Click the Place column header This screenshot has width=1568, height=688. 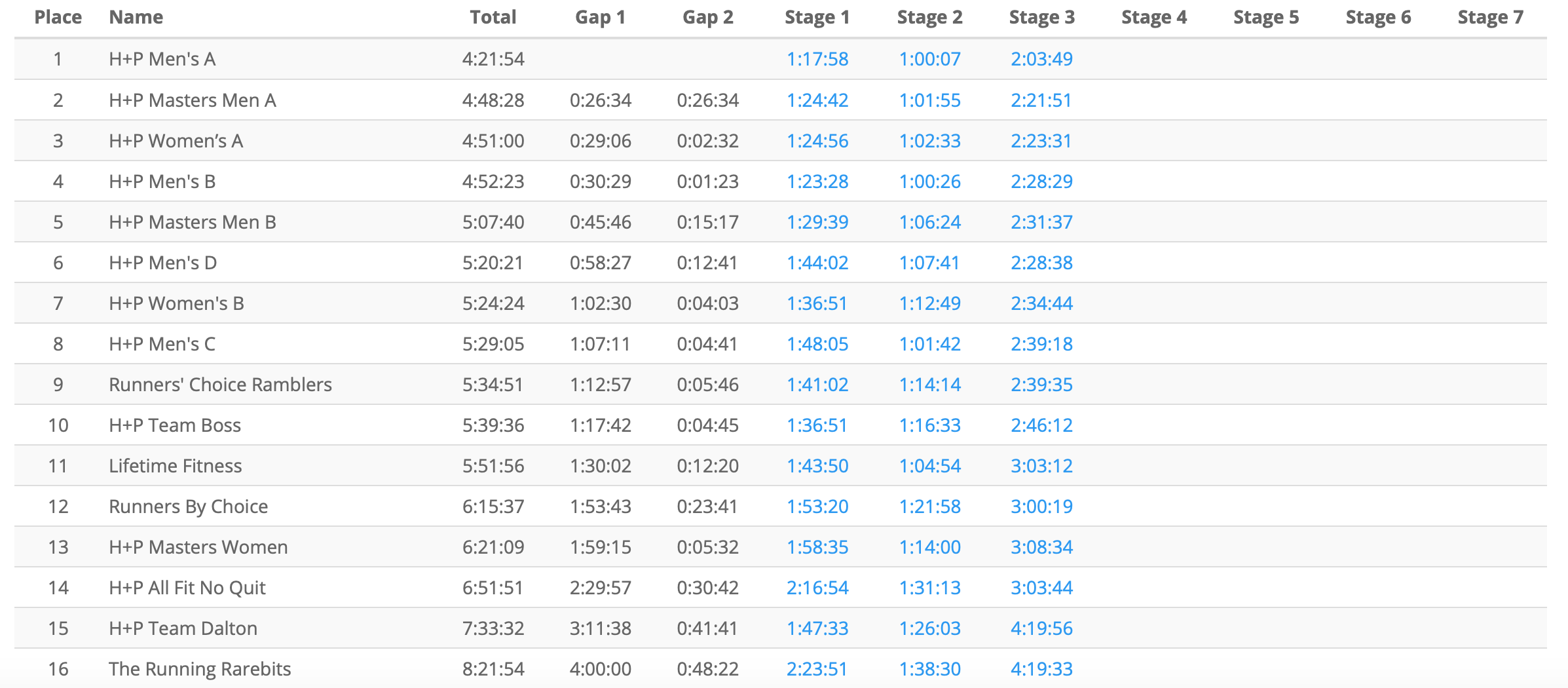[58, 17]
